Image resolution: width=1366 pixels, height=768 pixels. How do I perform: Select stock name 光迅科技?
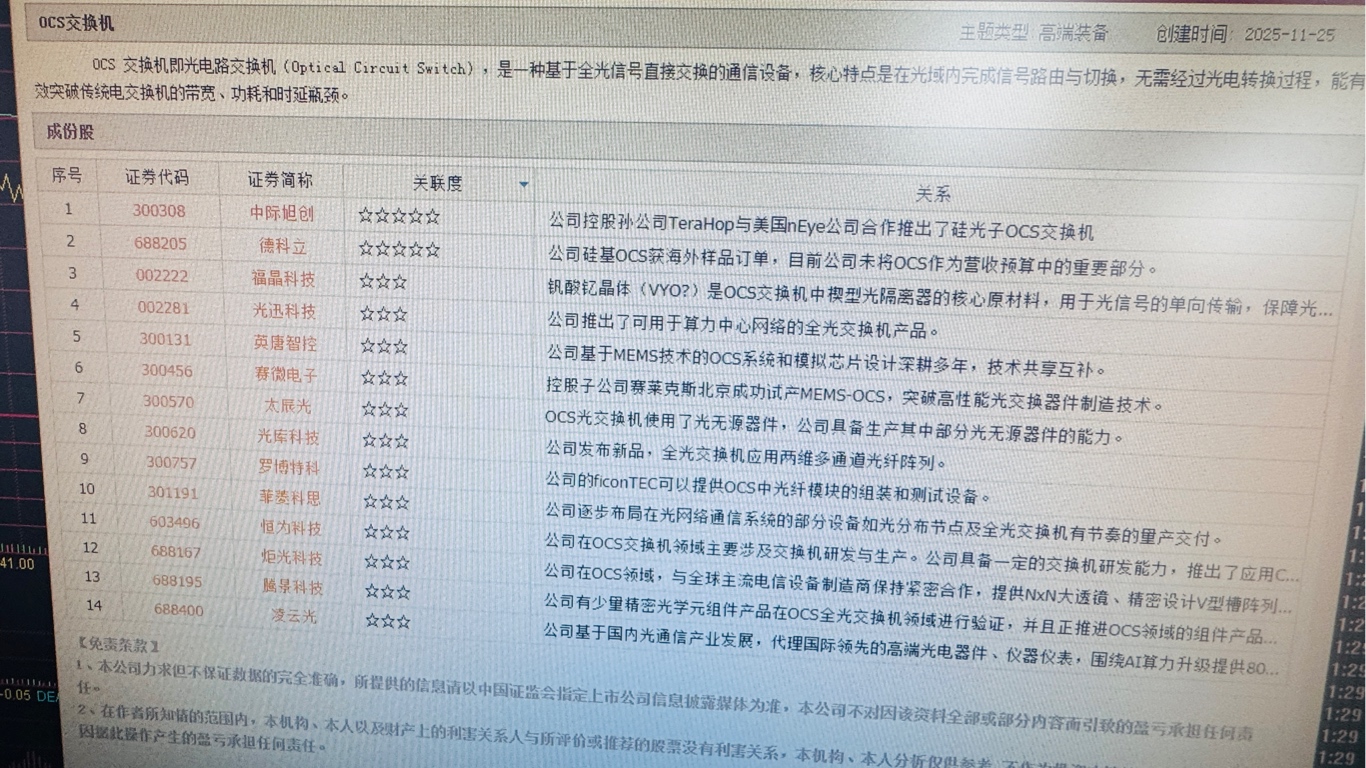(x=284, y=311)
